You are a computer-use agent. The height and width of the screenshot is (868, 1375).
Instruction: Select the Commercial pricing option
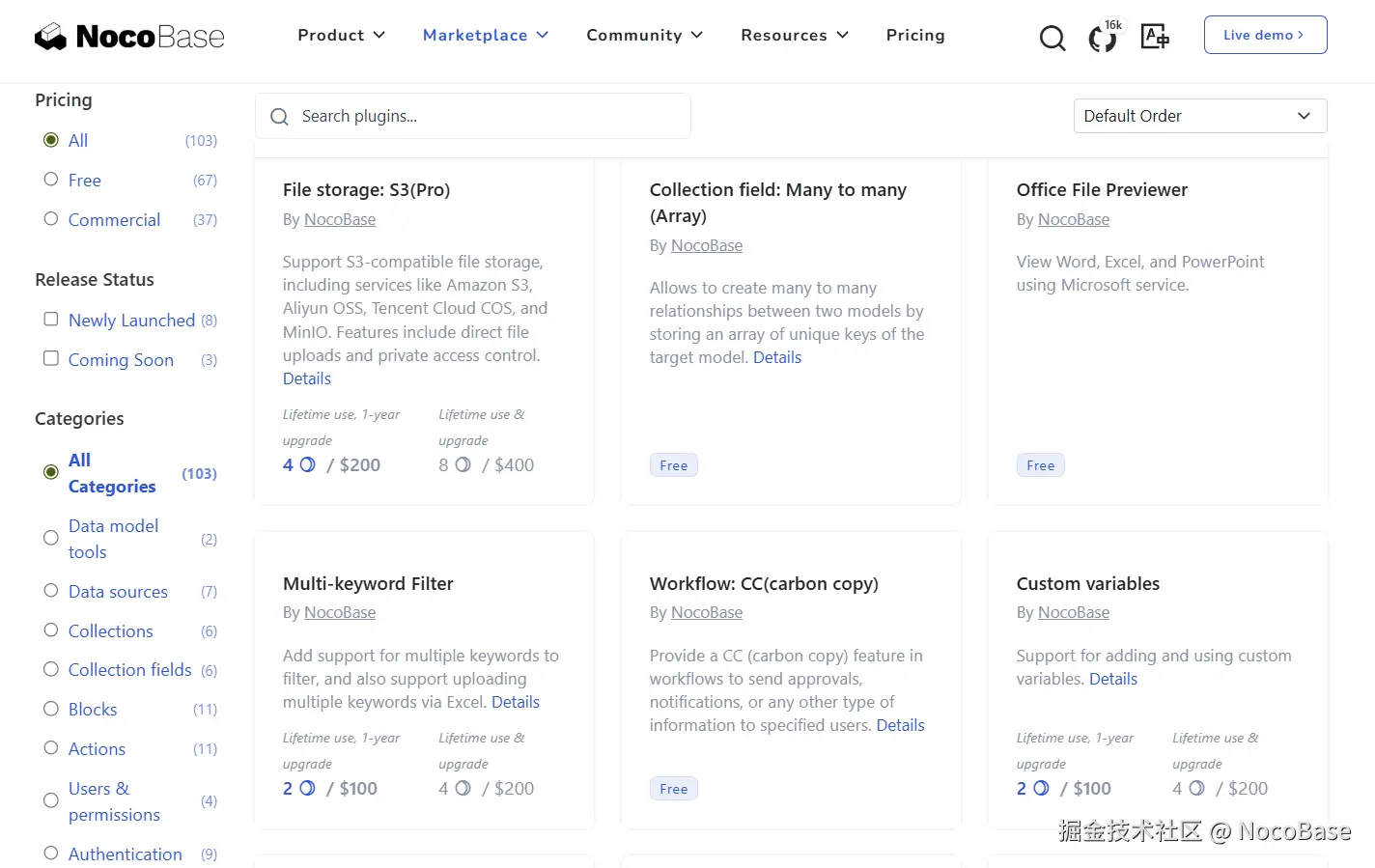pyautogui.click(x=51, y=219)
